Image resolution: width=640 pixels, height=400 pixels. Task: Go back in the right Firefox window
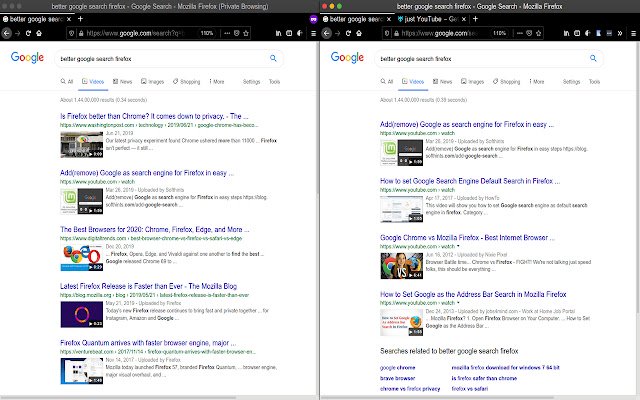pos(327,33)
